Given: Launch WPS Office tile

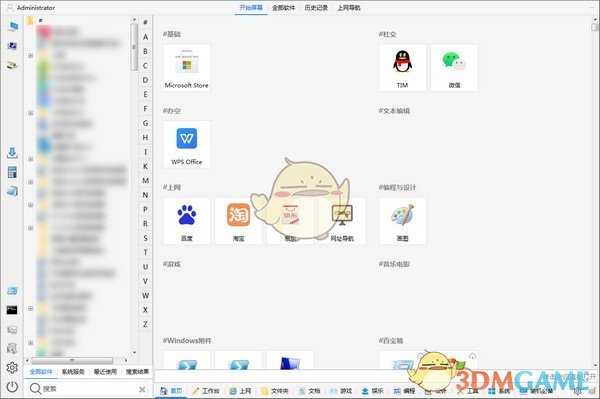Looking at the screenshot, I should coord(187,144).
